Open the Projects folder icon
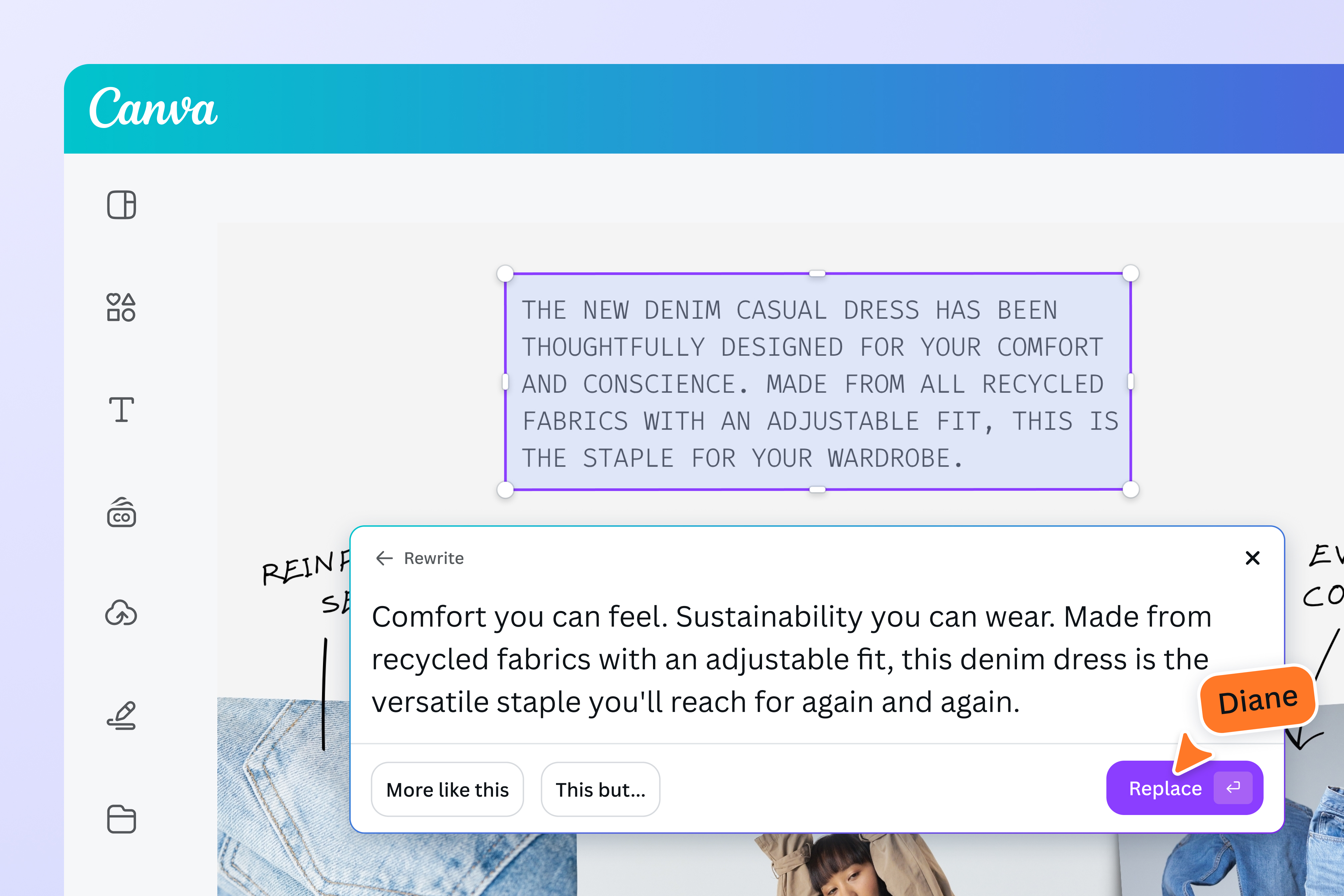Image resolution: width=1344 pixels, height=896 pixels. tap(121, 819)
